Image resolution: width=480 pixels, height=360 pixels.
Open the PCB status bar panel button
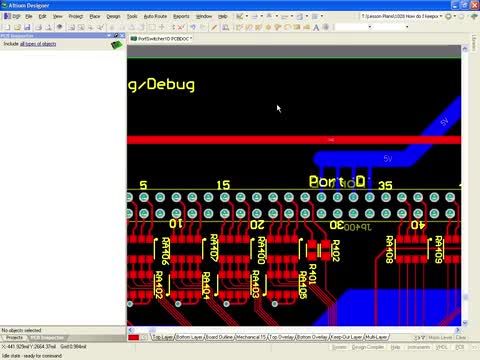[460, 347]
